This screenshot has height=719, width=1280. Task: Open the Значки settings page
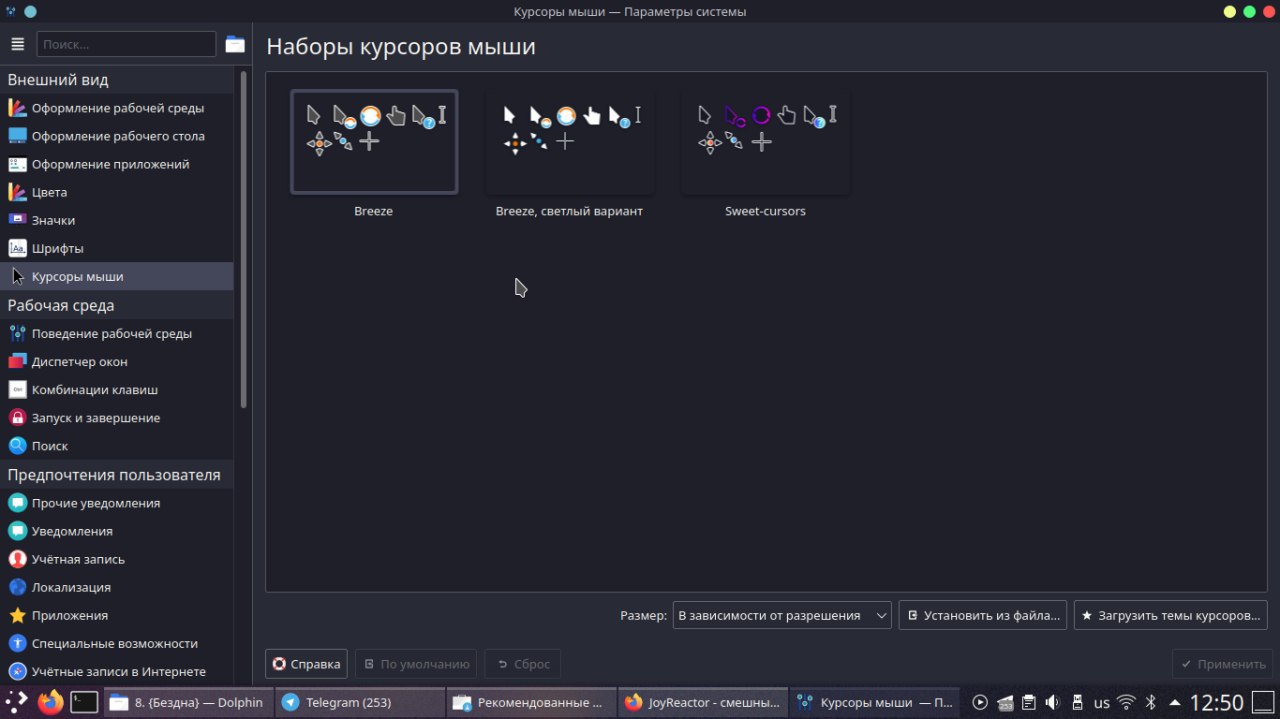pos(117,220)
